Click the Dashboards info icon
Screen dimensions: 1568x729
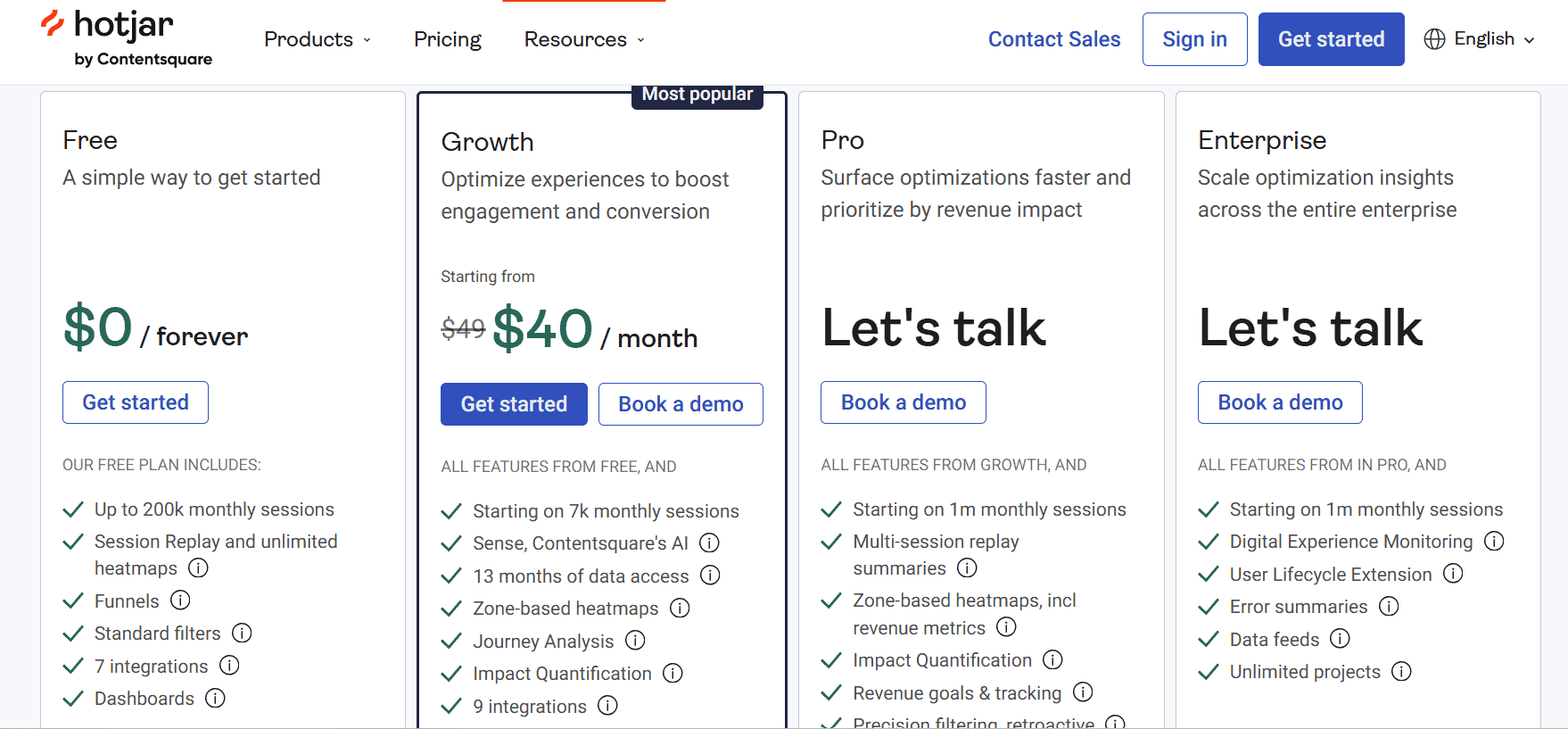pos(215,699)
